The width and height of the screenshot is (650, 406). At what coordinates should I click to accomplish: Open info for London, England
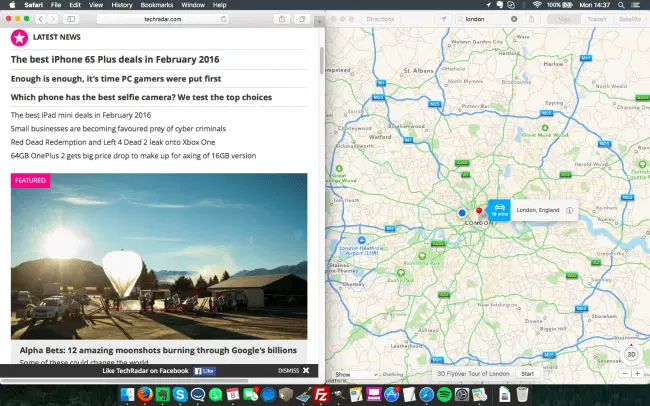click(570, 210)
